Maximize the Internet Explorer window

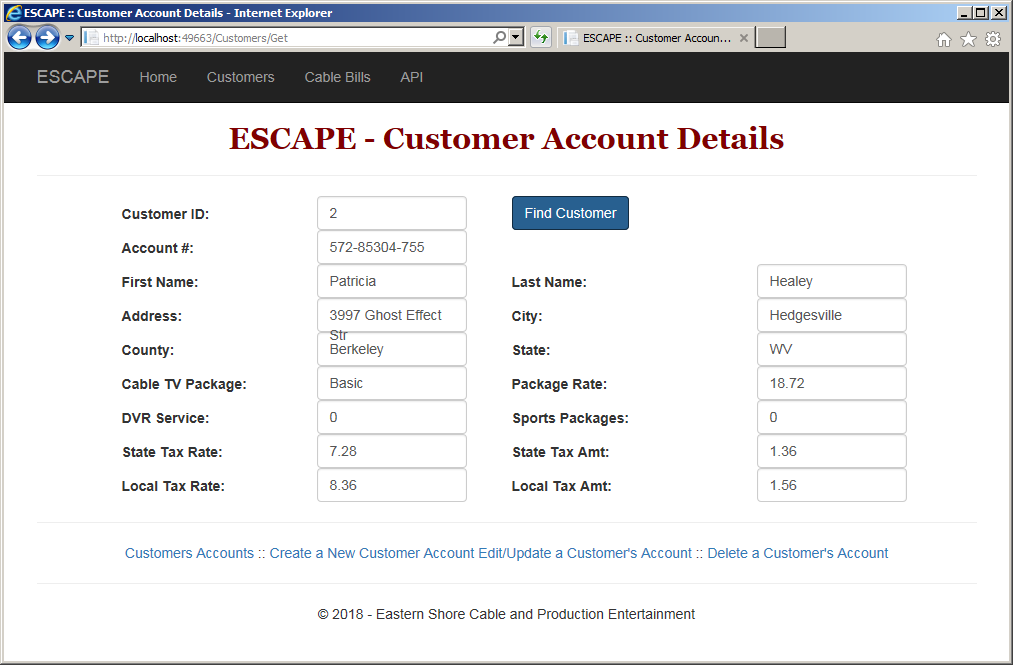pyautogui.click(x=980, y=12)
